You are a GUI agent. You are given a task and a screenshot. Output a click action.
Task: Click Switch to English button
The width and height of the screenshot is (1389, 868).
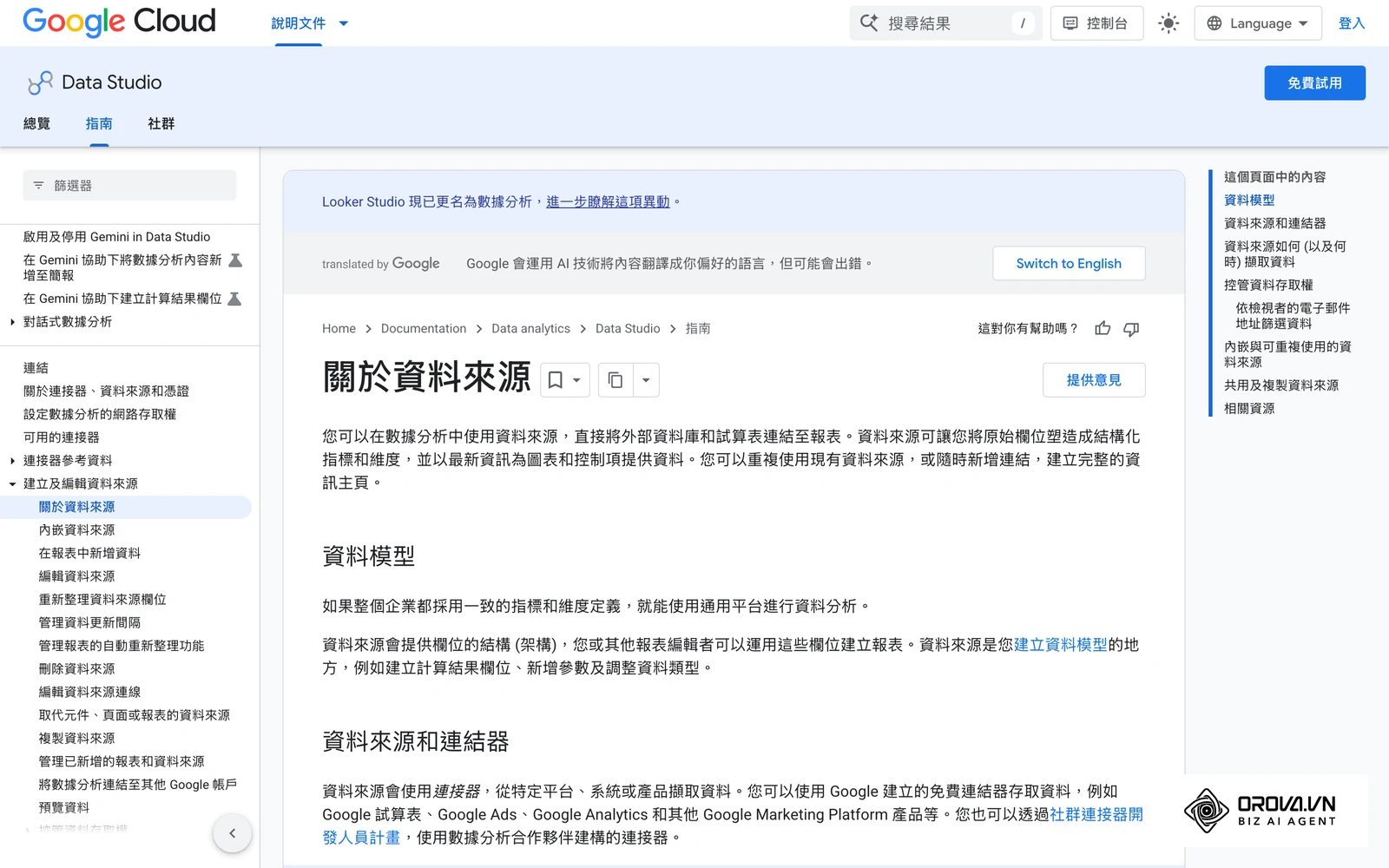pos(1069,264)
